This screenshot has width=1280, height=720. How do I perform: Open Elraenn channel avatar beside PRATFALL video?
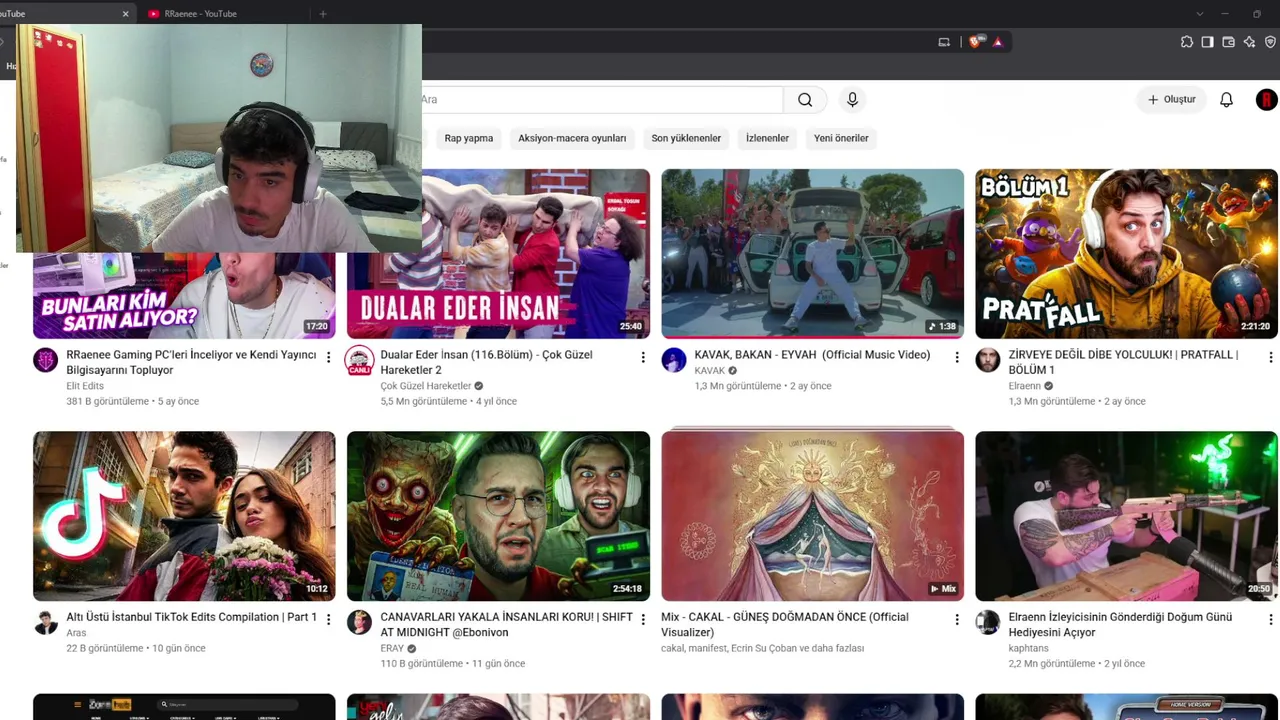click(x=988, y=360)
